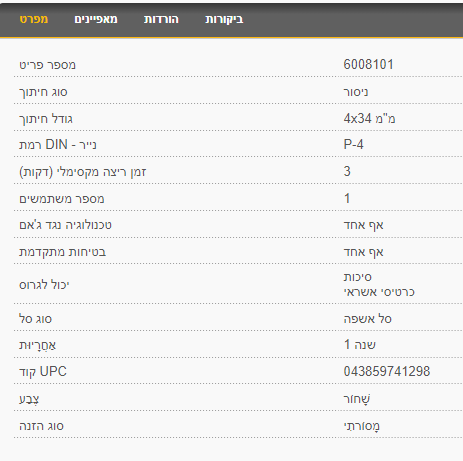This screenshot has width=463, height=461.
Task: Click the סוג חיתוך label
Action: [43, 92]
